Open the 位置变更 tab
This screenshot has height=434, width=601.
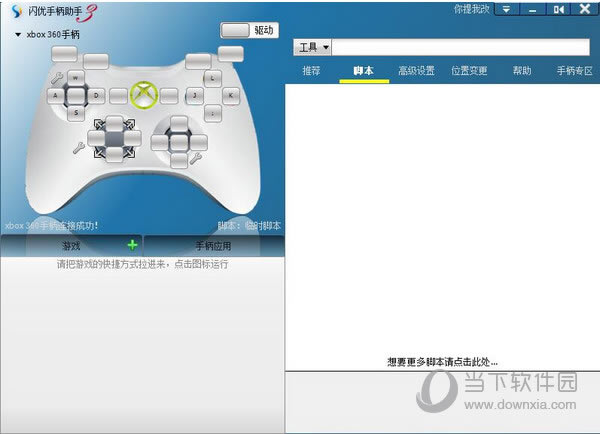point(469,71)
